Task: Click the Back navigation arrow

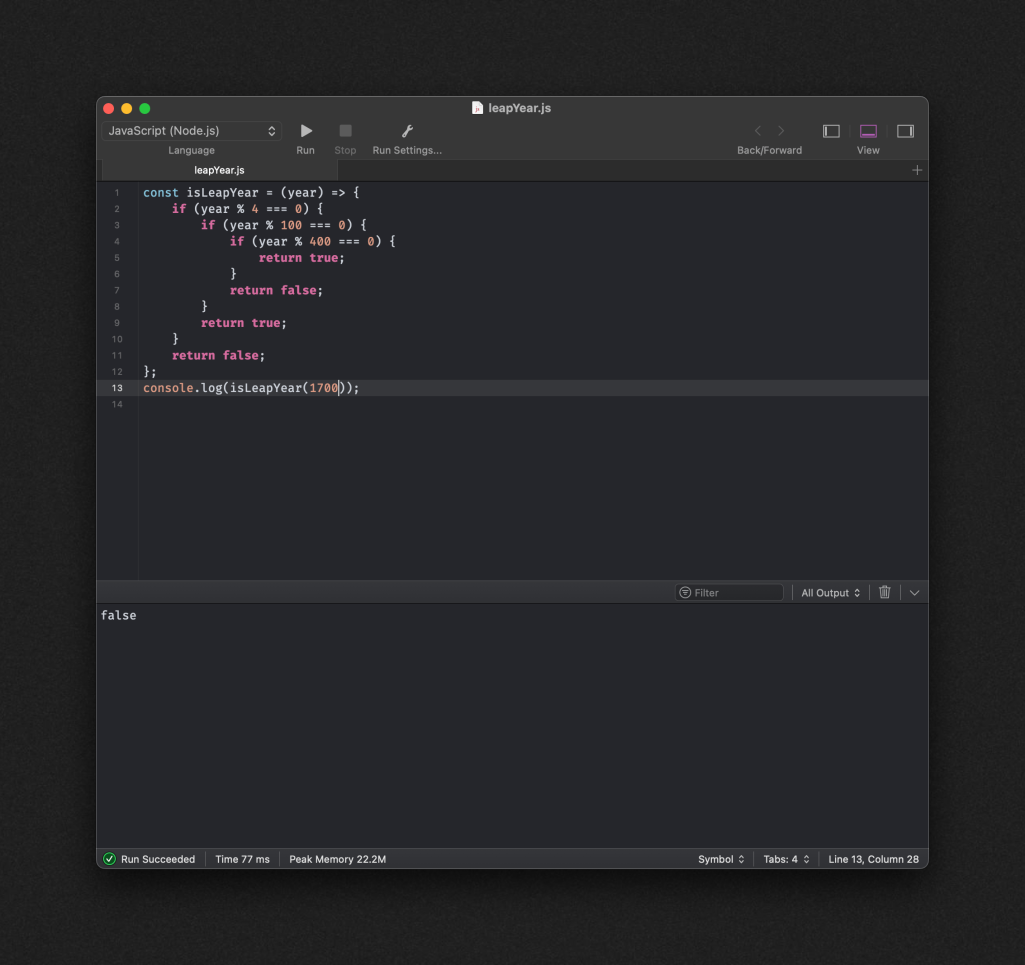Action: click(x=757, y=130)
